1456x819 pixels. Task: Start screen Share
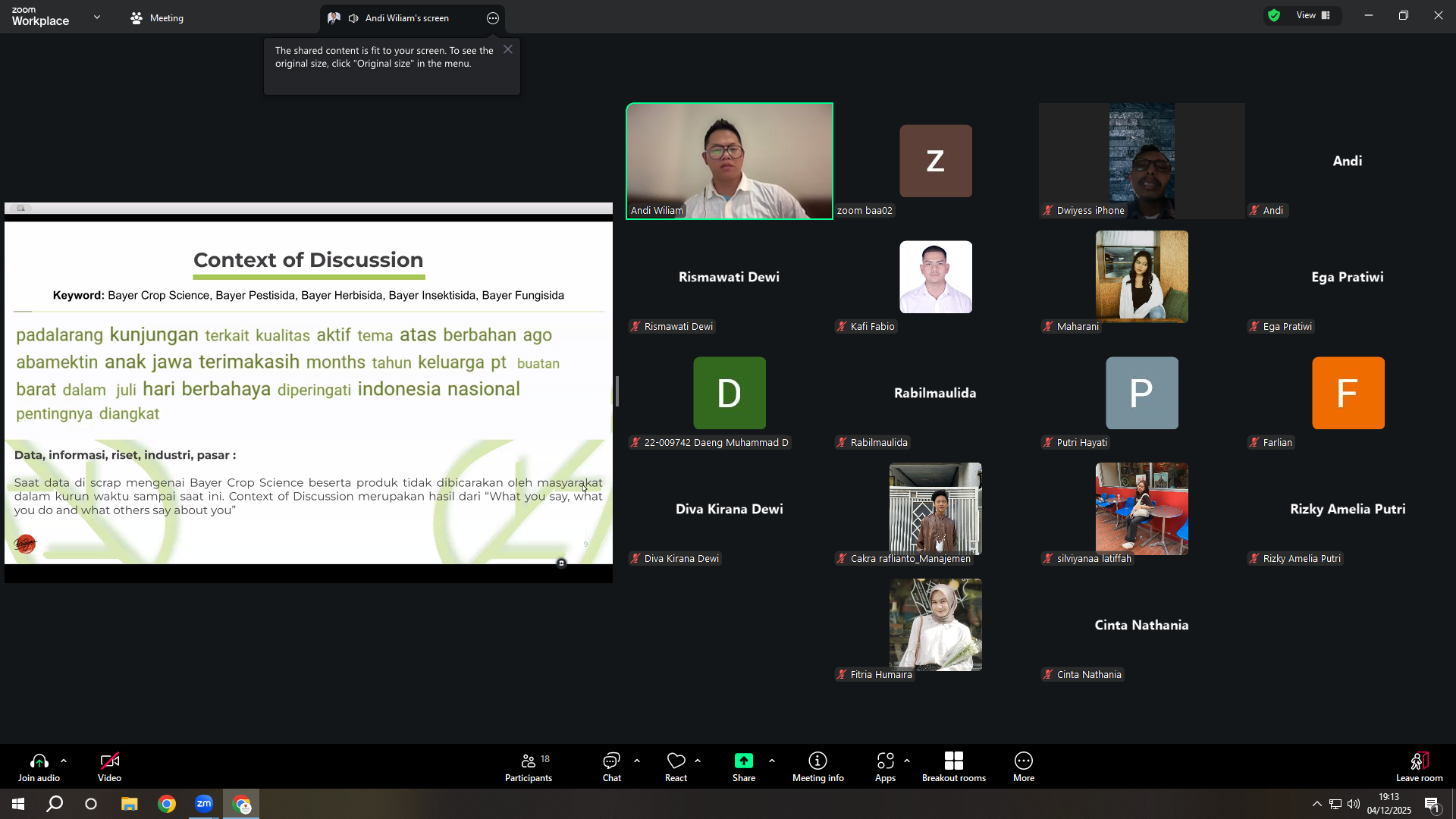(743, 767)
